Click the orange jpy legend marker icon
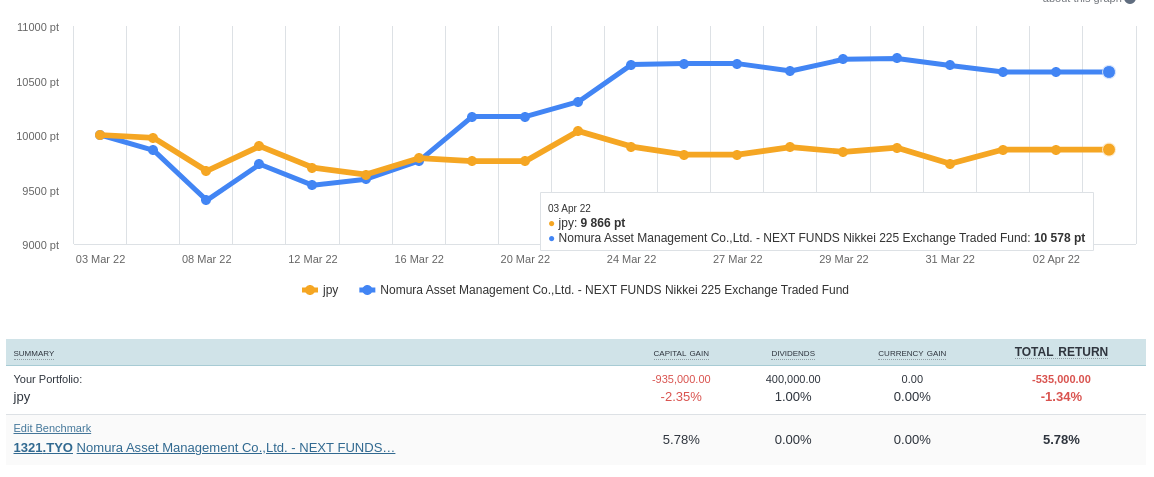The width and height of the screenshot is (1154, 477). (310, 290)
